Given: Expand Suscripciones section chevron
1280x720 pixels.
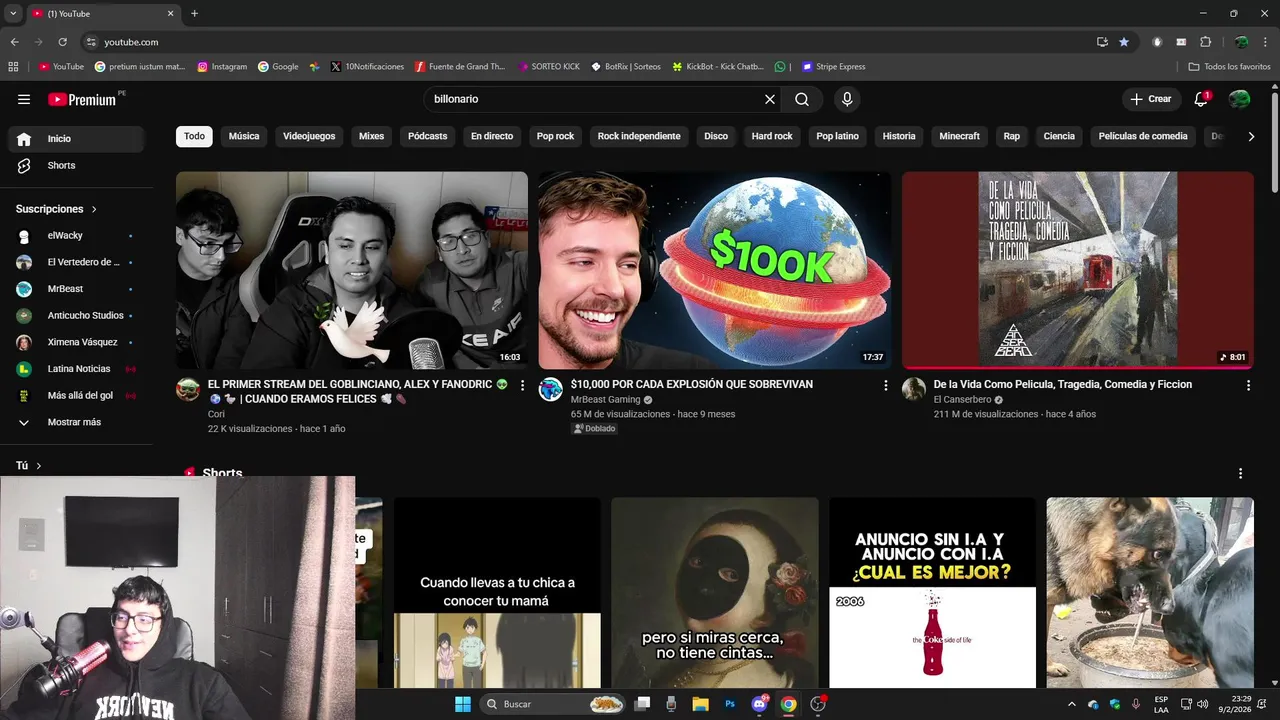Looking at the screenshot, I should coord(94,209).
